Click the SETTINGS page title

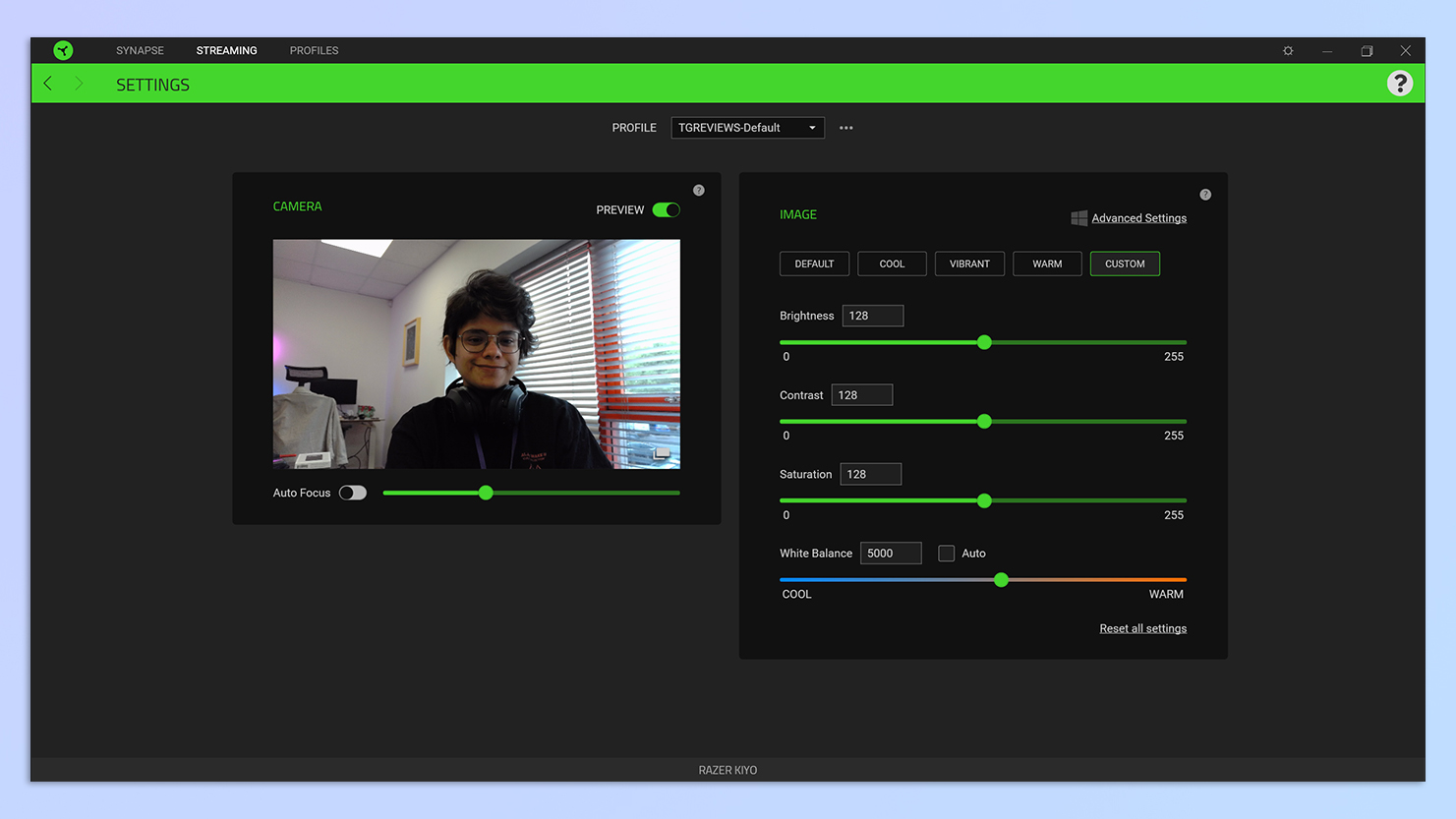[x=152, y=85]
